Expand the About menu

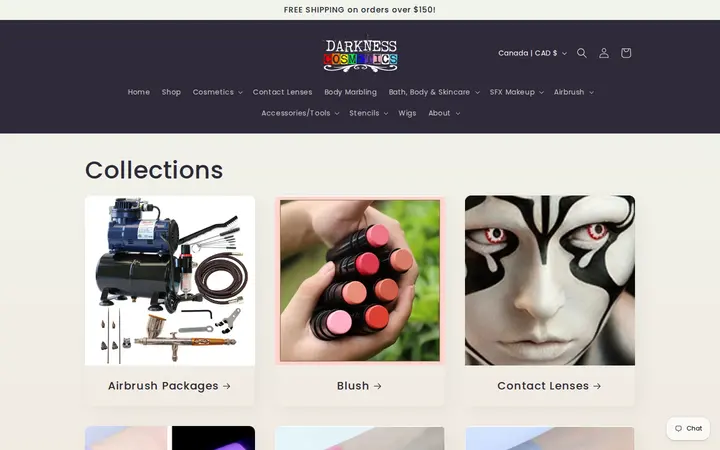coord(444,113)
